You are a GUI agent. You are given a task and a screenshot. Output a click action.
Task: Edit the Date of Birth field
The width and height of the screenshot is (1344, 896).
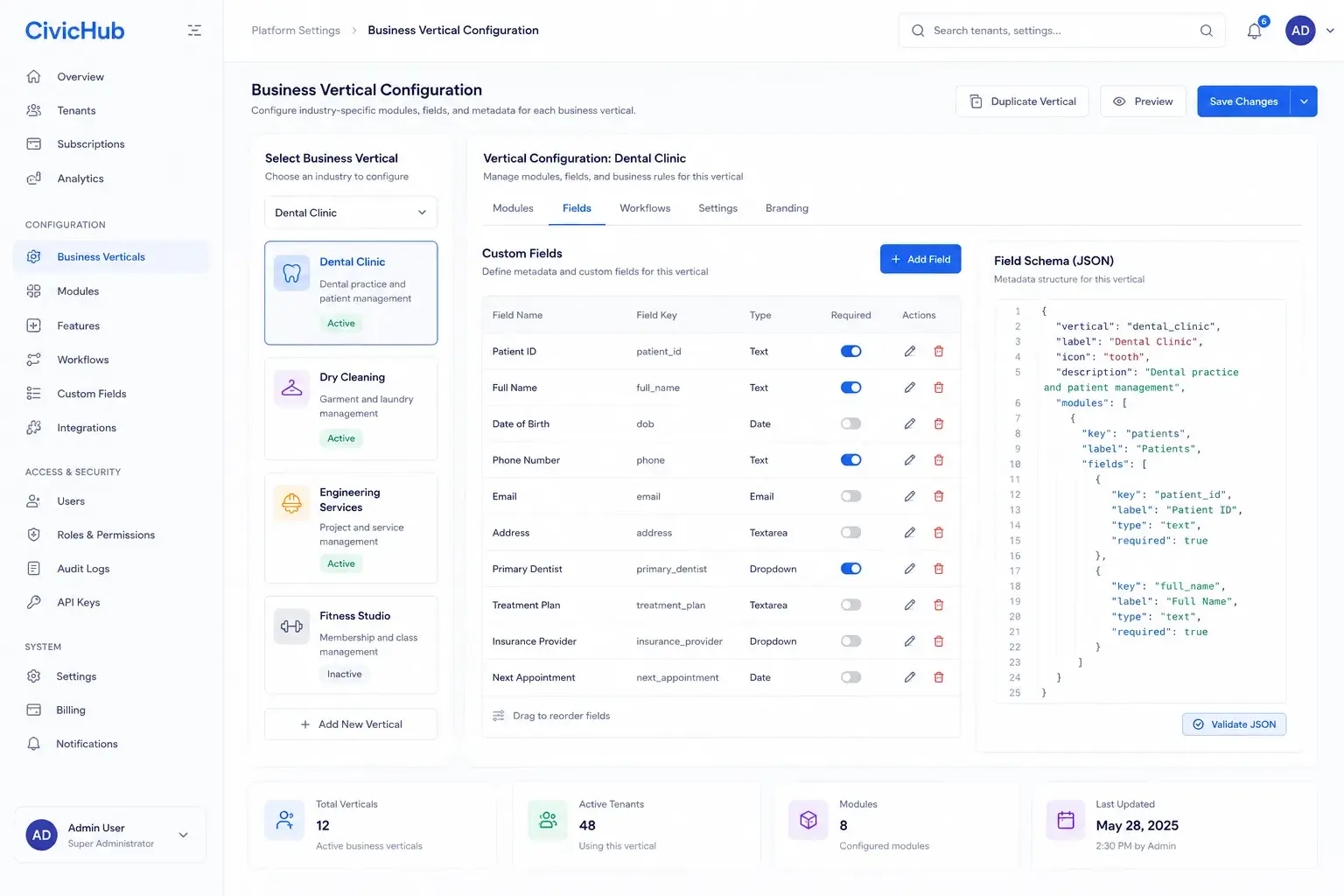click(x=910, y=423)
